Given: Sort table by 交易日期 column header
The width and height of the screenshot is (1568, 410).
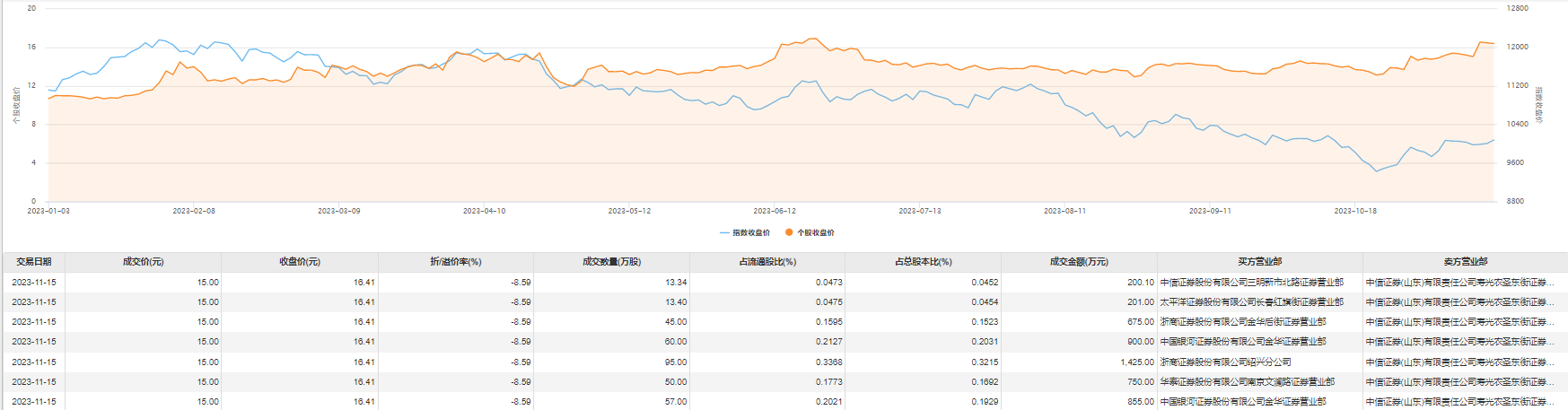Looking at the screenshot, I should coord(34,262).
